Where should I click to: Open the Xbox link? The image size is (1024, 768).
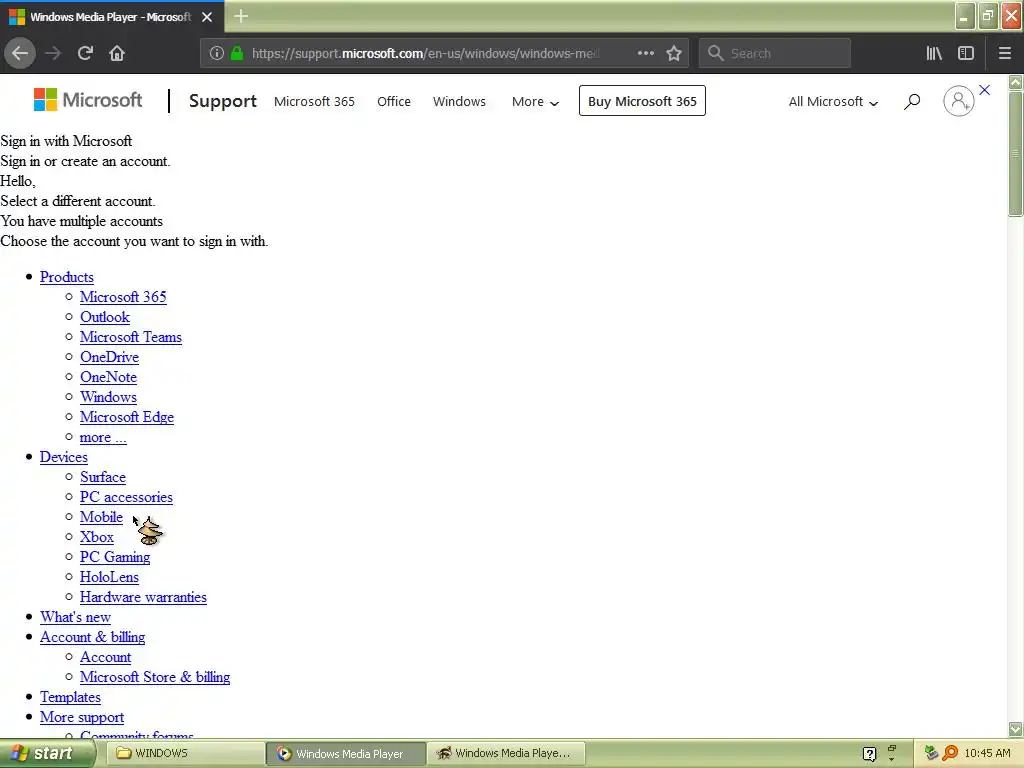[97, 537]
